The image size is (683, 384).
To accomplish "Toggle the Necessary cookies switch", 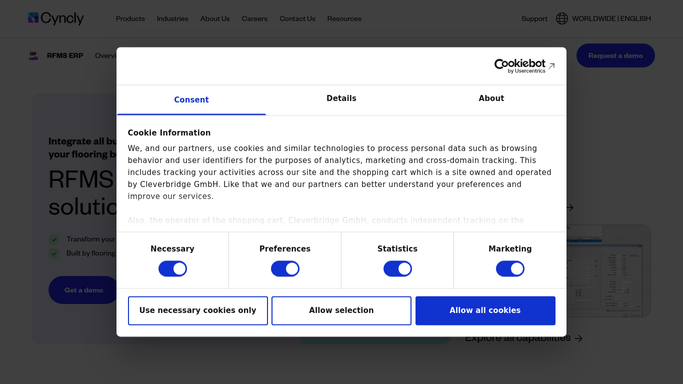I will (x=172, y=269).
